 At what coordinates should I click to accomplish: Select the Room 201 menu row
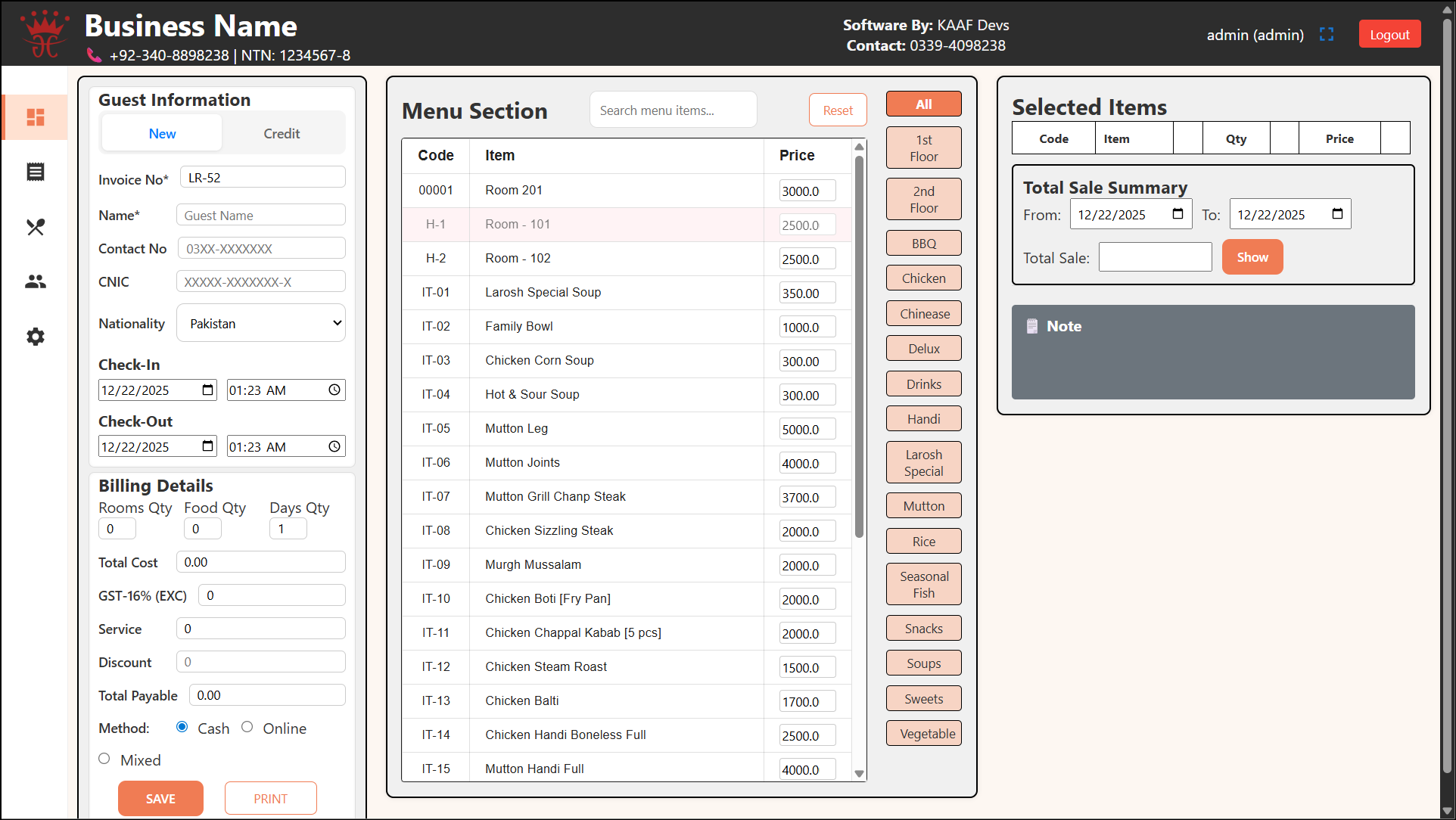click(627, 191)
